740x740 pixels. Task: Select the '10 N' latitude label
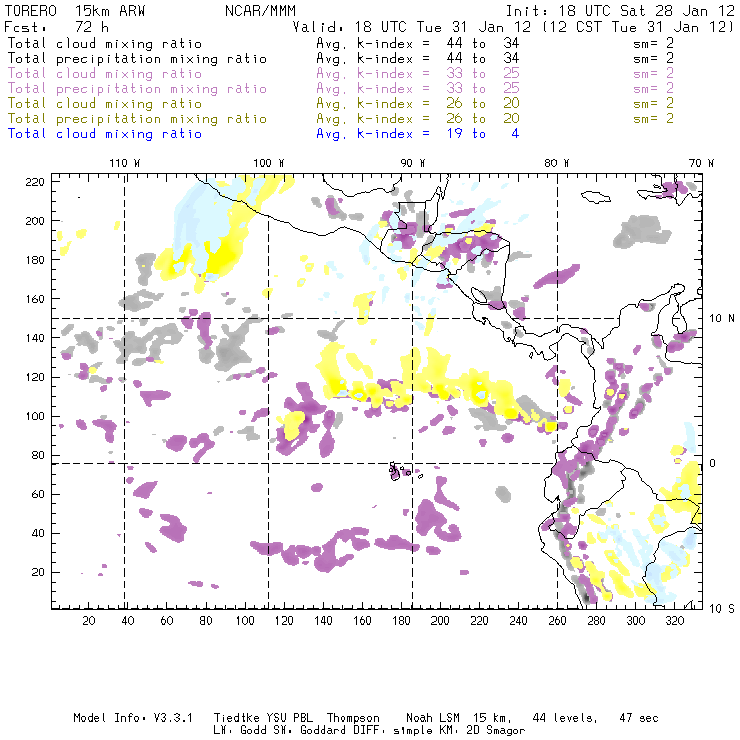point(722,319)
